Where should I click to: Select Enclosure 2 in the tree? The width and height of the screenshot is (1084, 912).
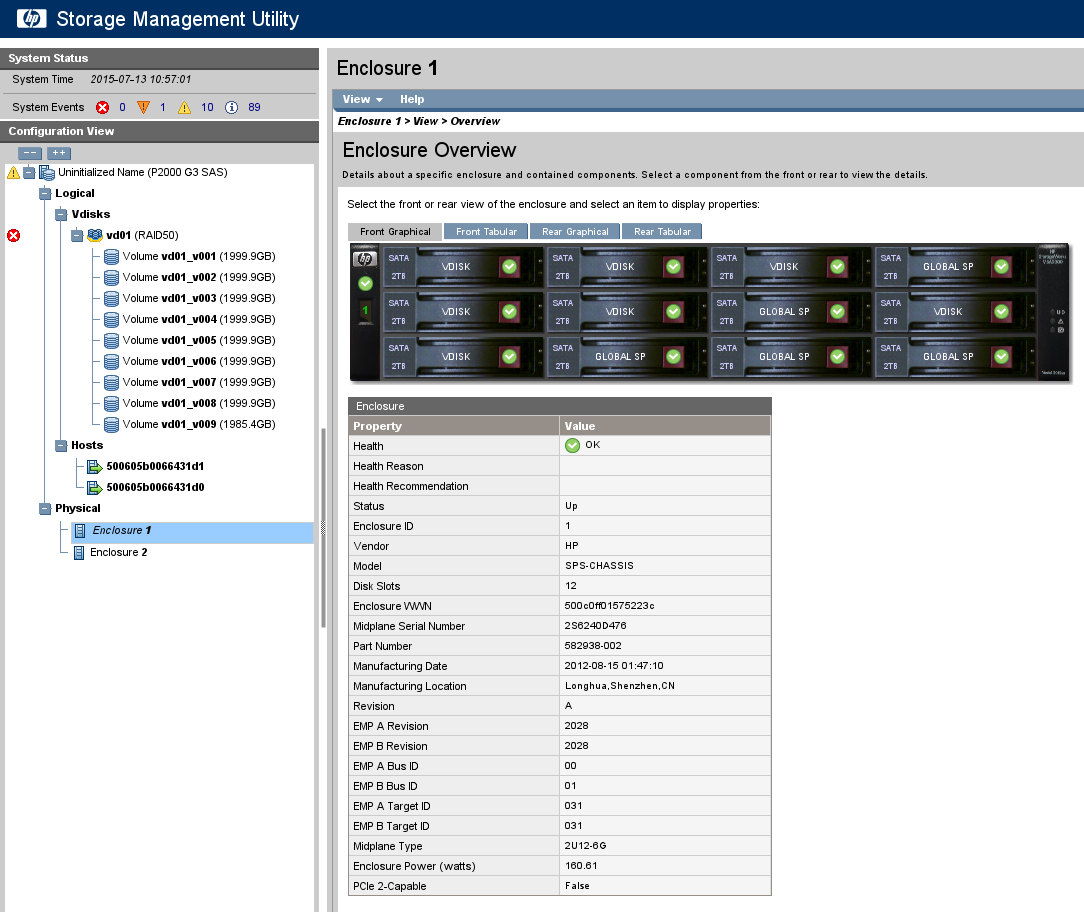tap(118, 552)
